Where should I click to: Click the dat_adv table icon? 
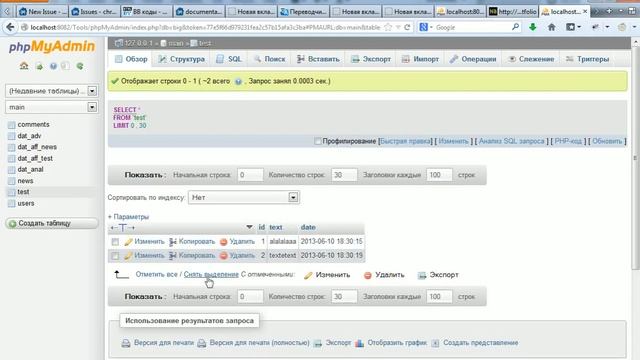tap(11, 136)
